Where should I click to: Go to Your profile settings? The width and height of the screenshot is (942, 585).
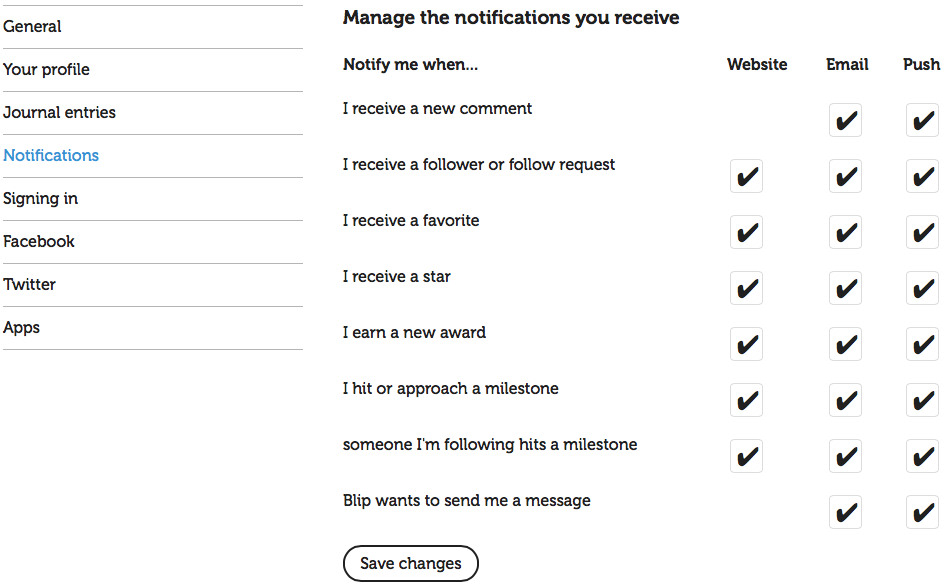click(46, 69)
